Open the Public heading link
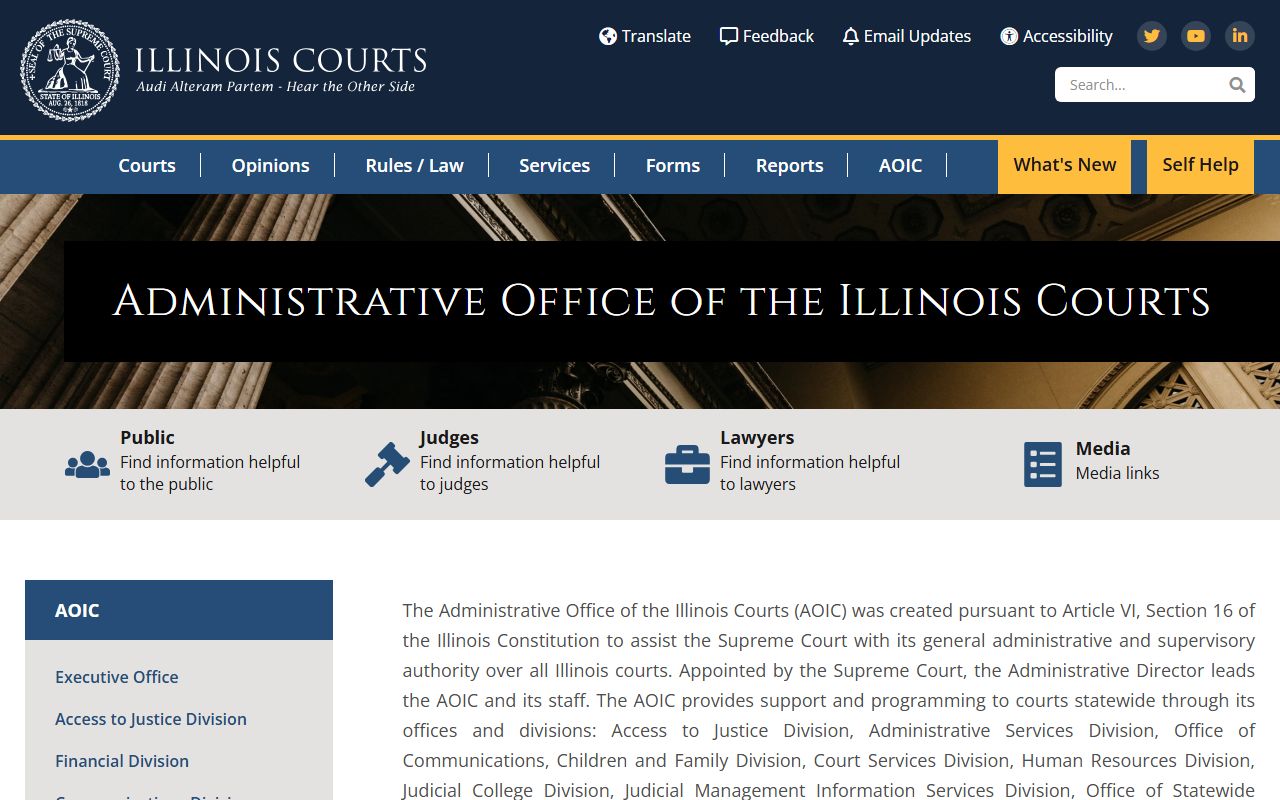This screenshot has height=800, width=1280. pos(147,437)
